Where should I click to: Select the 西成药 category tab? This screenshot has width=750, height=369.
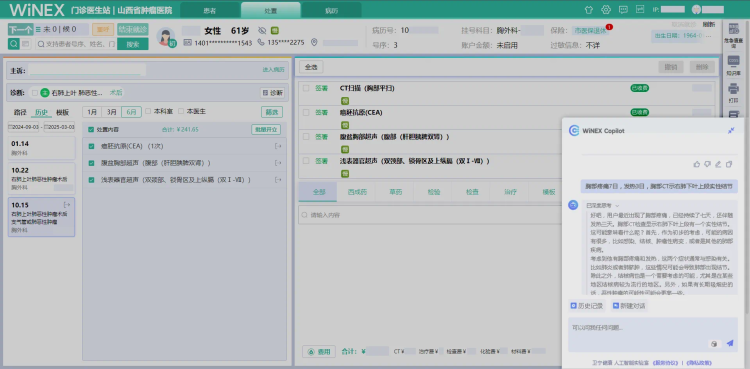pos(357,191)
